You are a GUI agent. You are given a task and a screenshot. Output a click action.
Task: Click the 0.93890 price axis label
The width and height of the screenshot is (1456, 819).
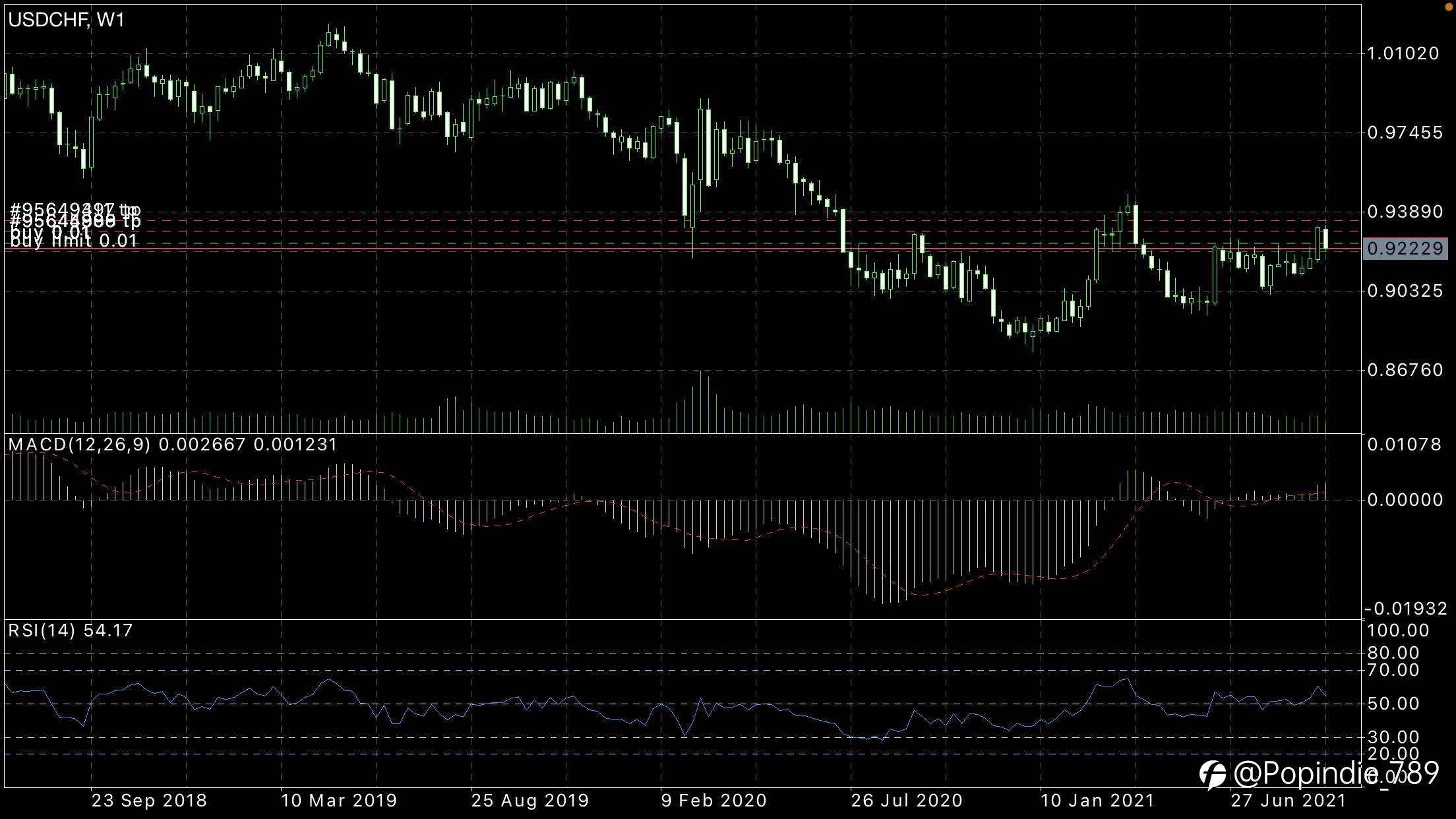(1405, 212)
